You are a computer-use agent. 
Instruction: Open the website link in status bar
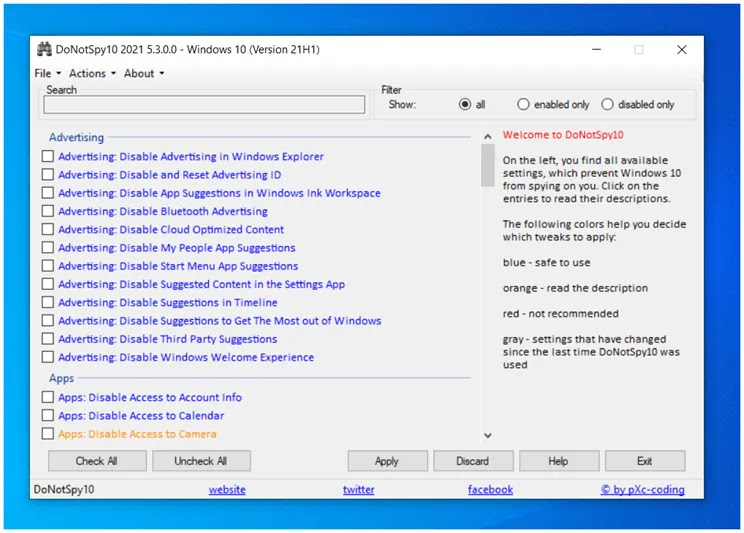227,489
